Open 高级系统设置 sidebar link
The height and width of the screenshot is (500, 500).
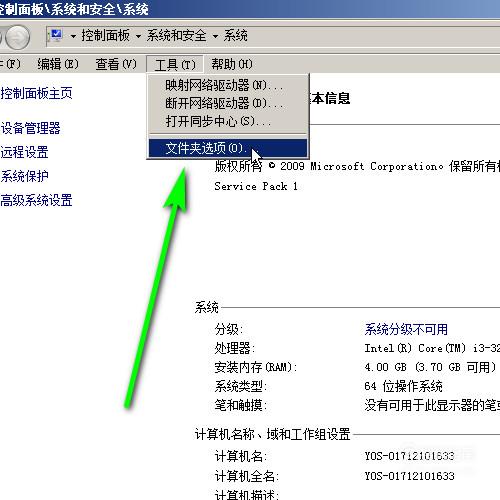(x=36, y=200)
